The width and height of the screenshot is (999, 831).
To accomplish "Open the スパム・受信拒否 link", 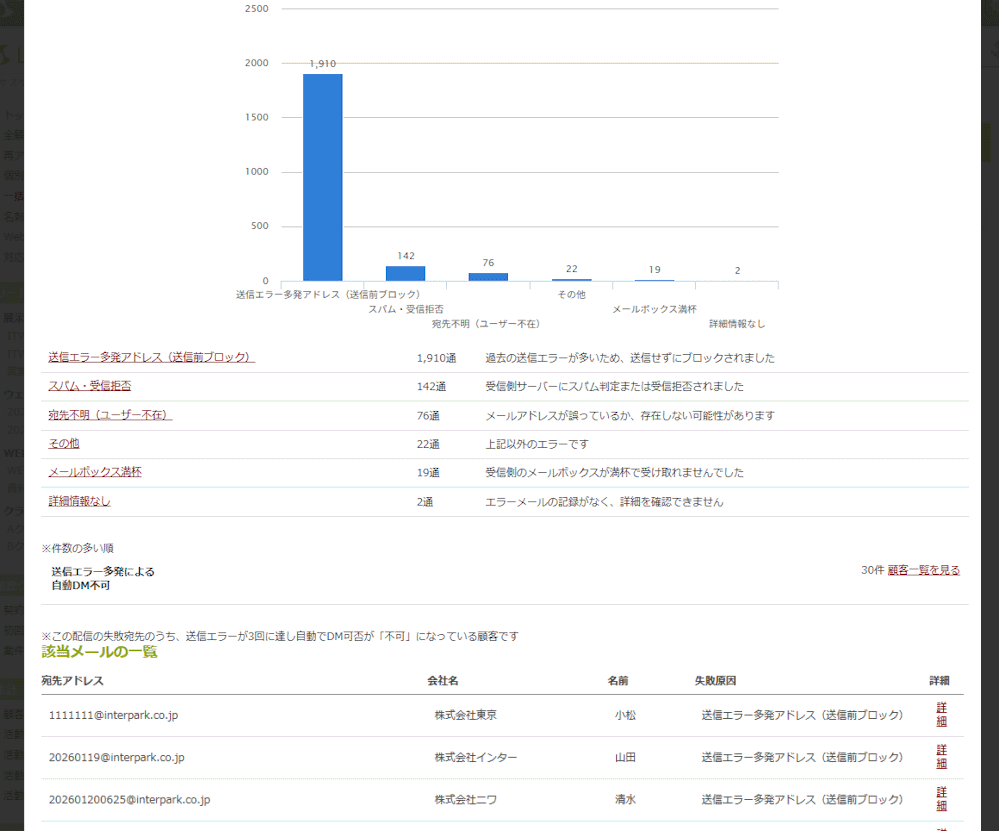I will pos(90,386).
